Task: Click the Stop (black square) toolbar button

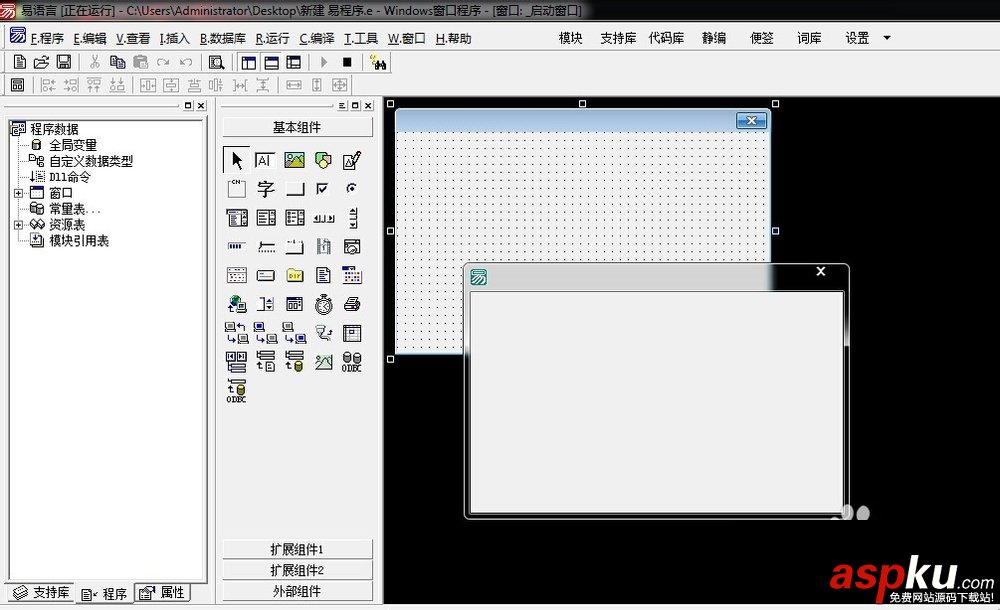Action: point(347,62)
